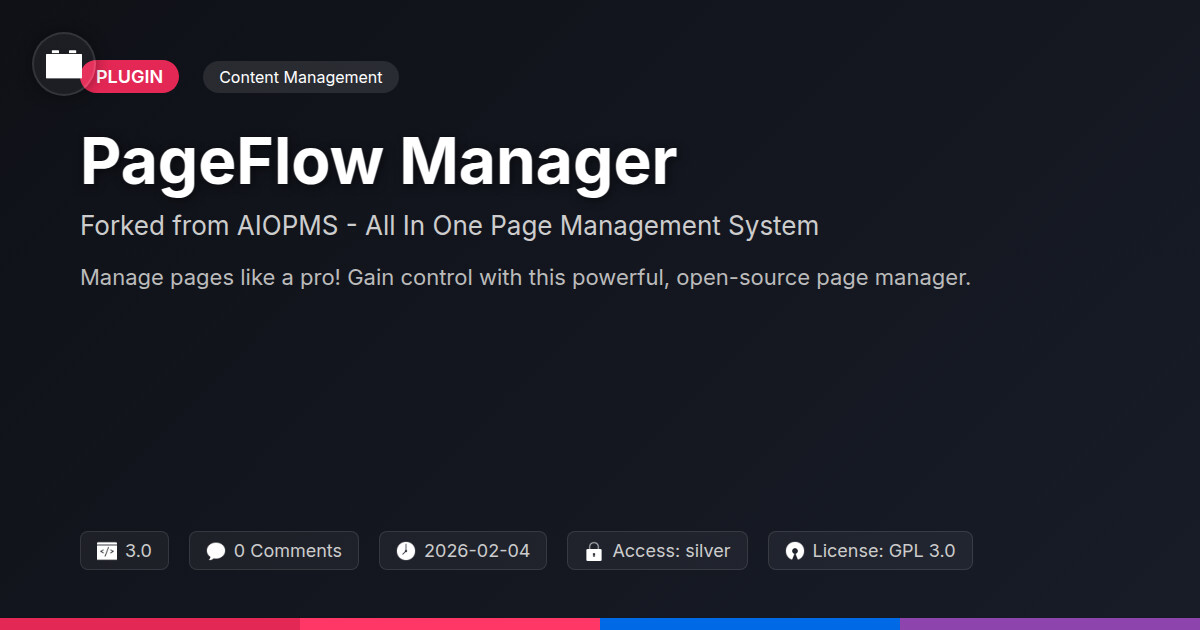The width and height of the screenshot is (1200, 630).
Task: Click the open-source license icon
Action: 795,551
